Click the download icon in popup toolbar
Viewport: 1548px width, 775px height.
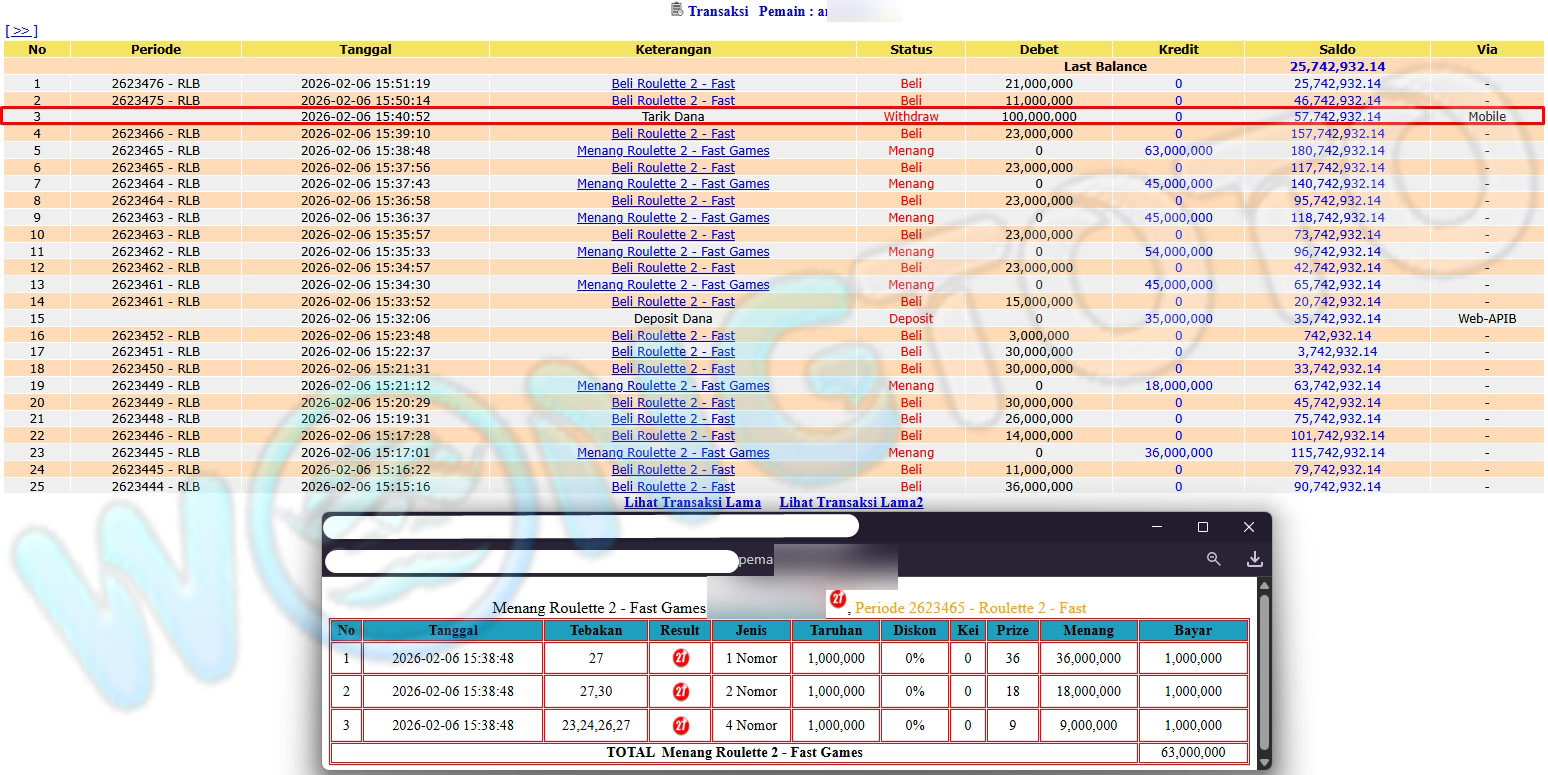pos(1254,559)
